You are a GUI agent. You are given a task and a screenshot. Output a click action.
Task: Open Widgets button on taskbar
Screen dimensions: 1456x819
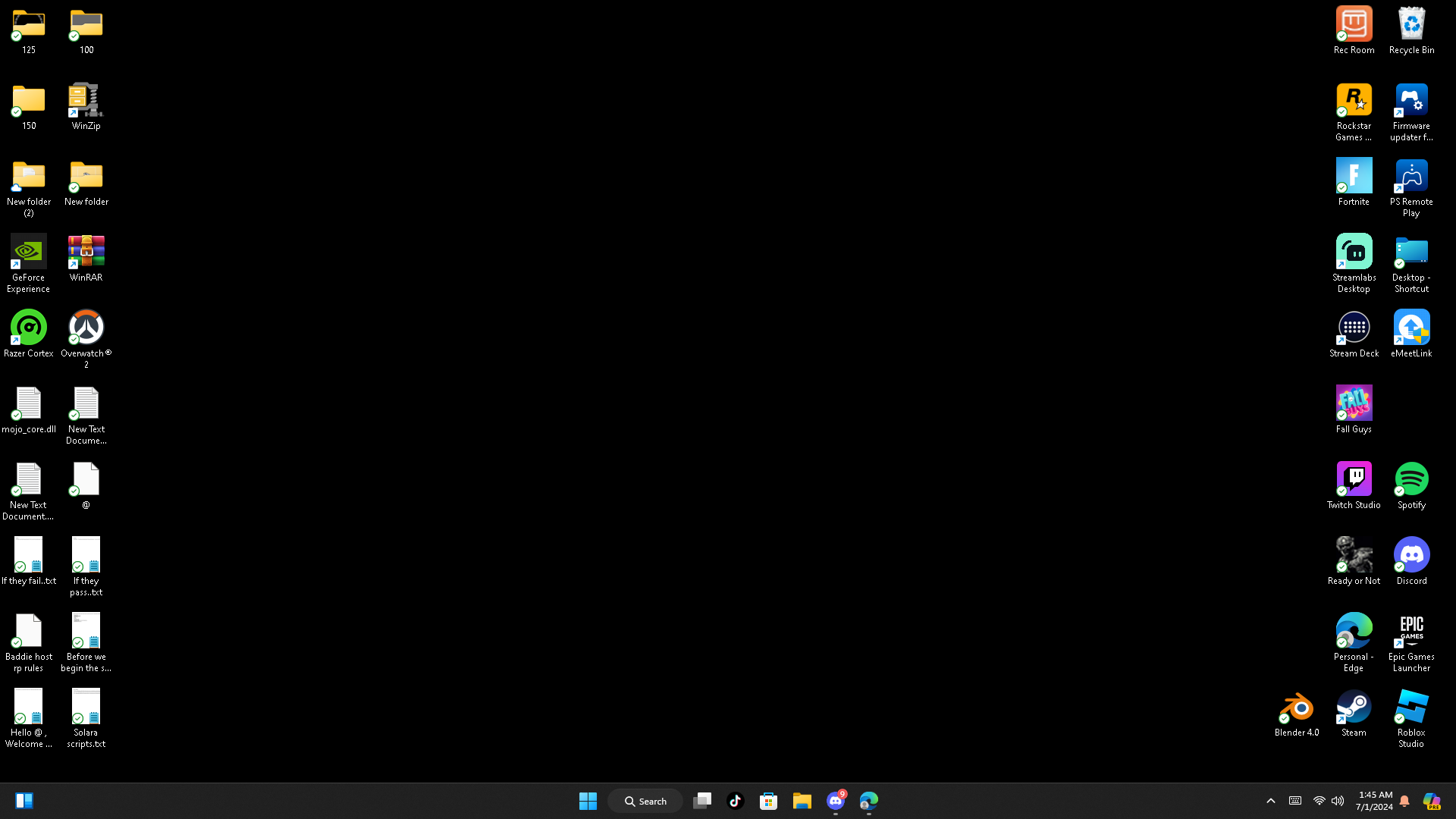coord(24,801)
